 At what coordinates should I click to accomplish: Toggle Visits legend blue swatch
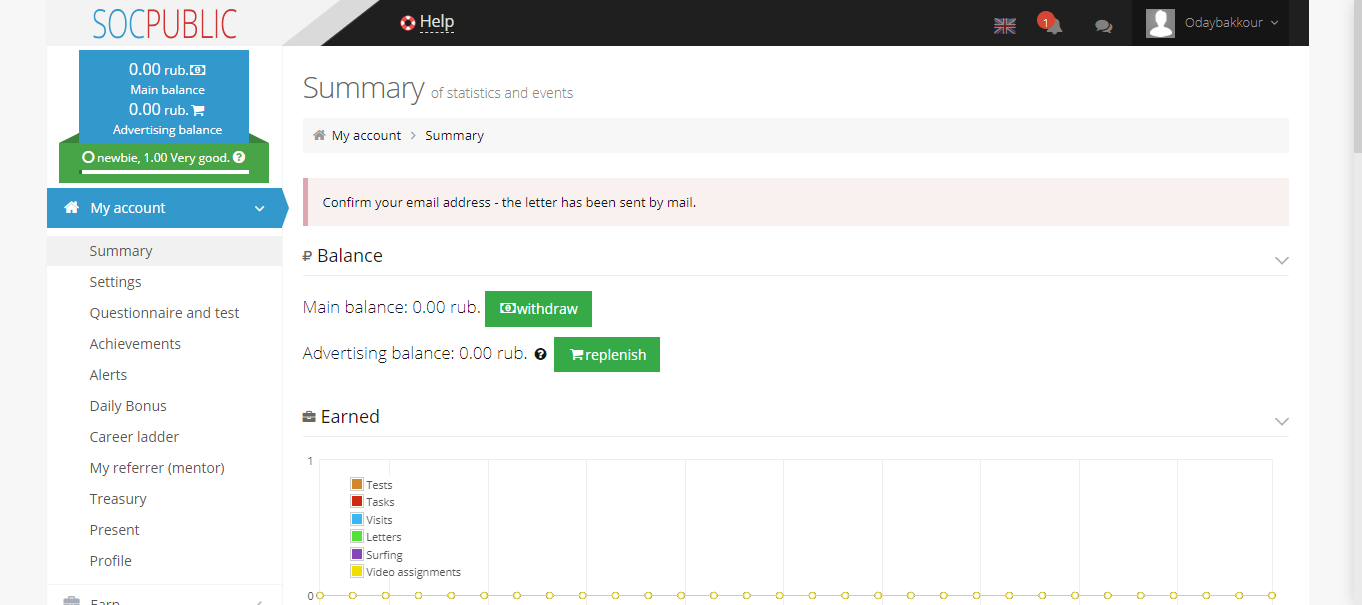tap(357, 519)
